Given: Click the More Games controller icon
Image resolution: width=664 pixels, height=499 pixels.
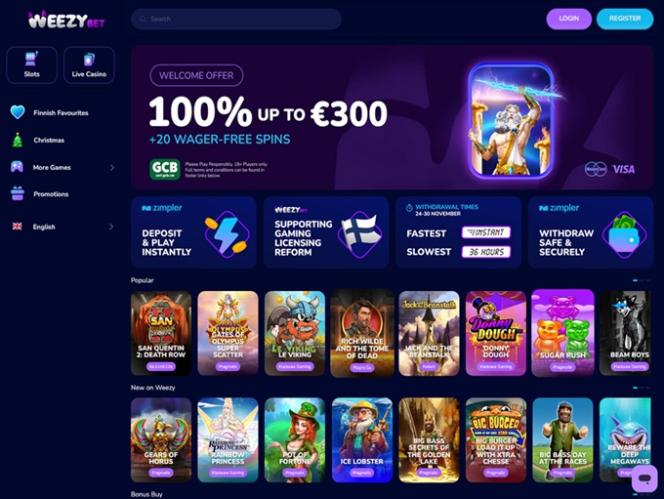Looking at the screenshot, I should [17, 167].
